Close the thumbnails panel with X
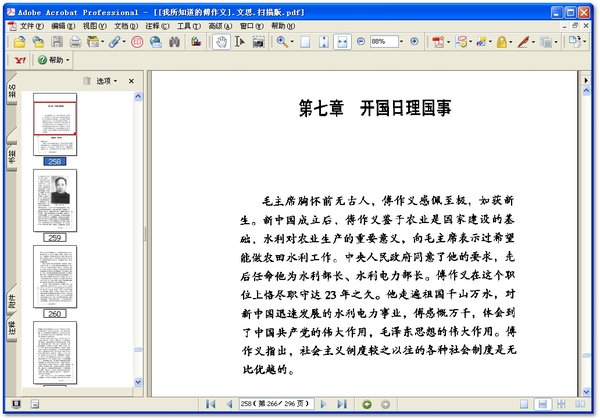 [131, 81]
